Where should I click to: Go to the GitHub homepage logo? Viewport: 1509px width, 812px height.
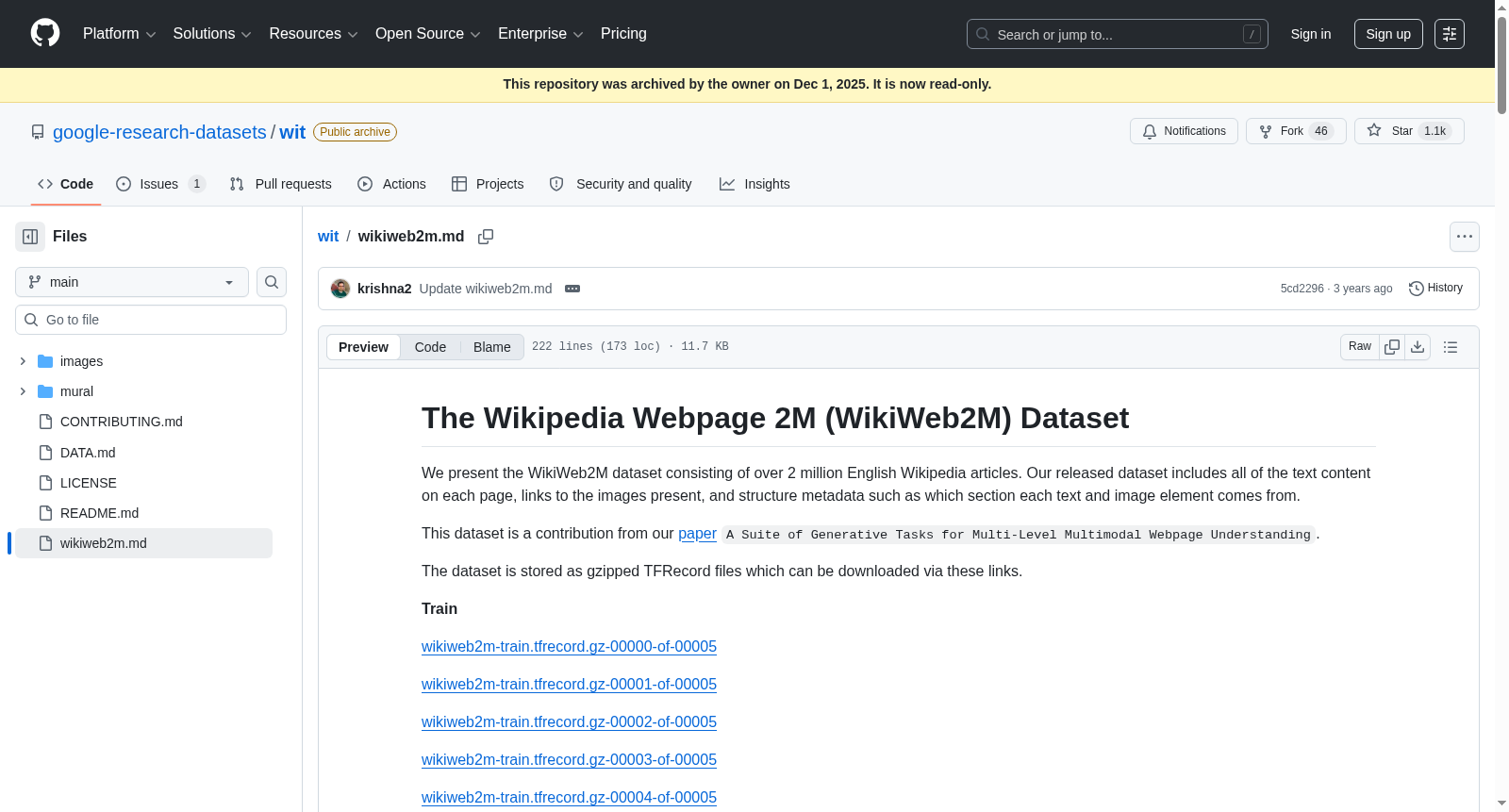pos(45,34)
